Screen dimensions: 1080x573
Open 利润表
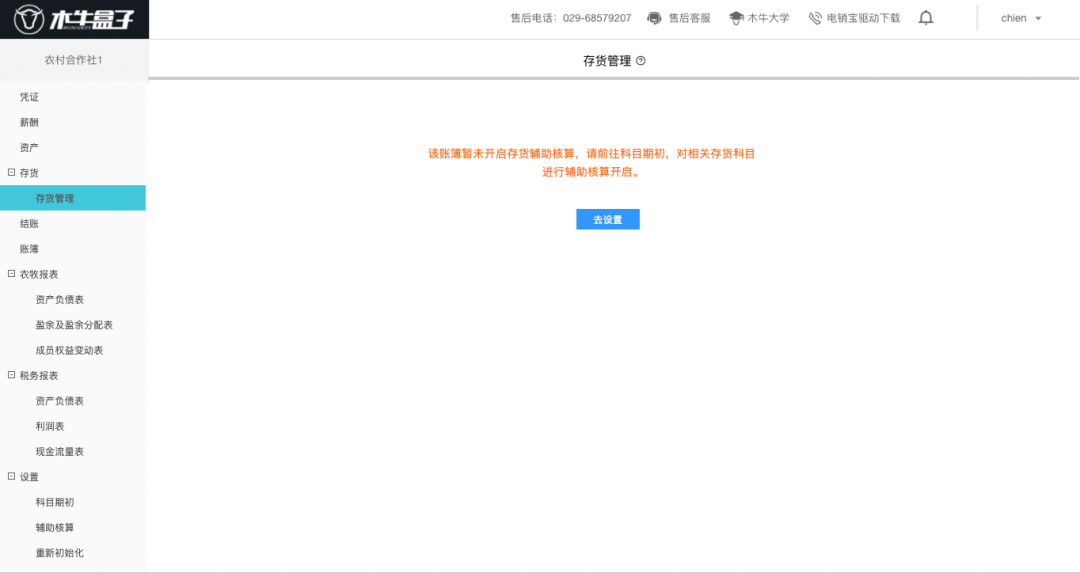50,426
